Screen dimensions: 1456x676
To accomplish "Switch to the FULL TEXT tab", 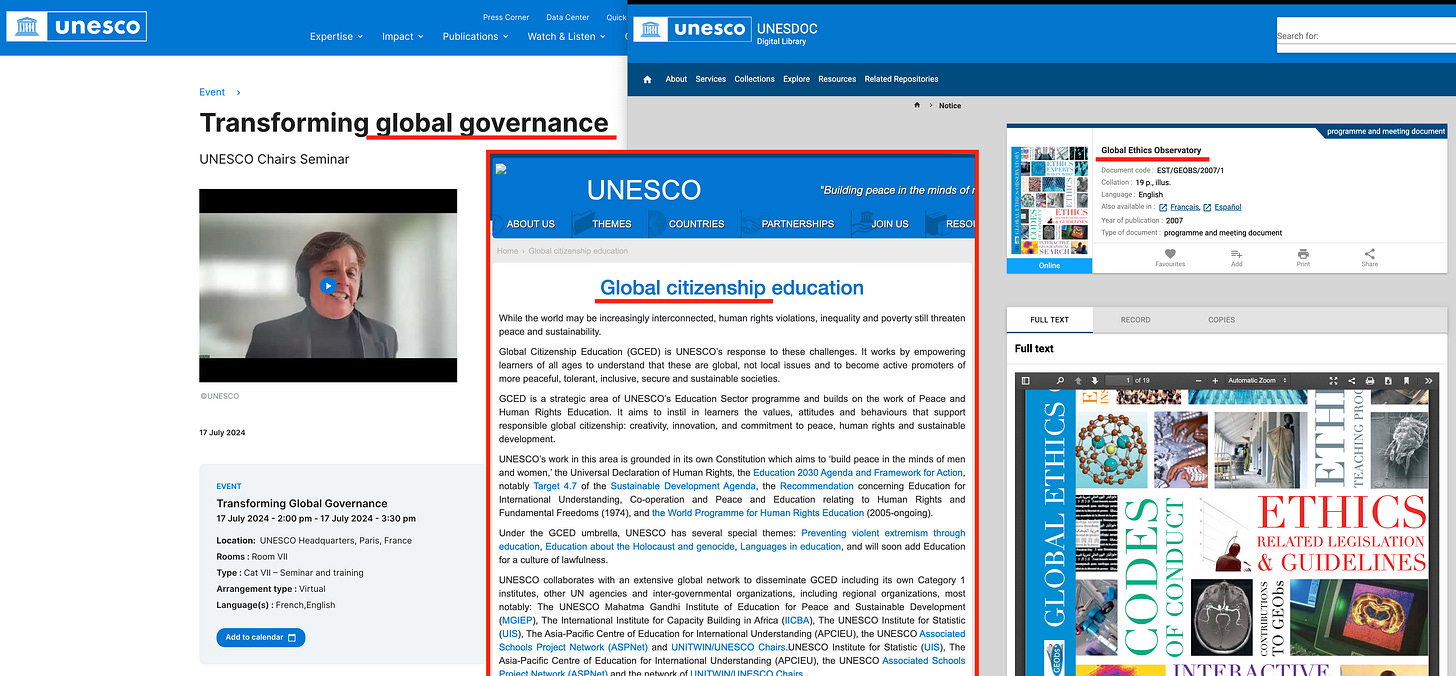I will click(x=1050, y=320).
